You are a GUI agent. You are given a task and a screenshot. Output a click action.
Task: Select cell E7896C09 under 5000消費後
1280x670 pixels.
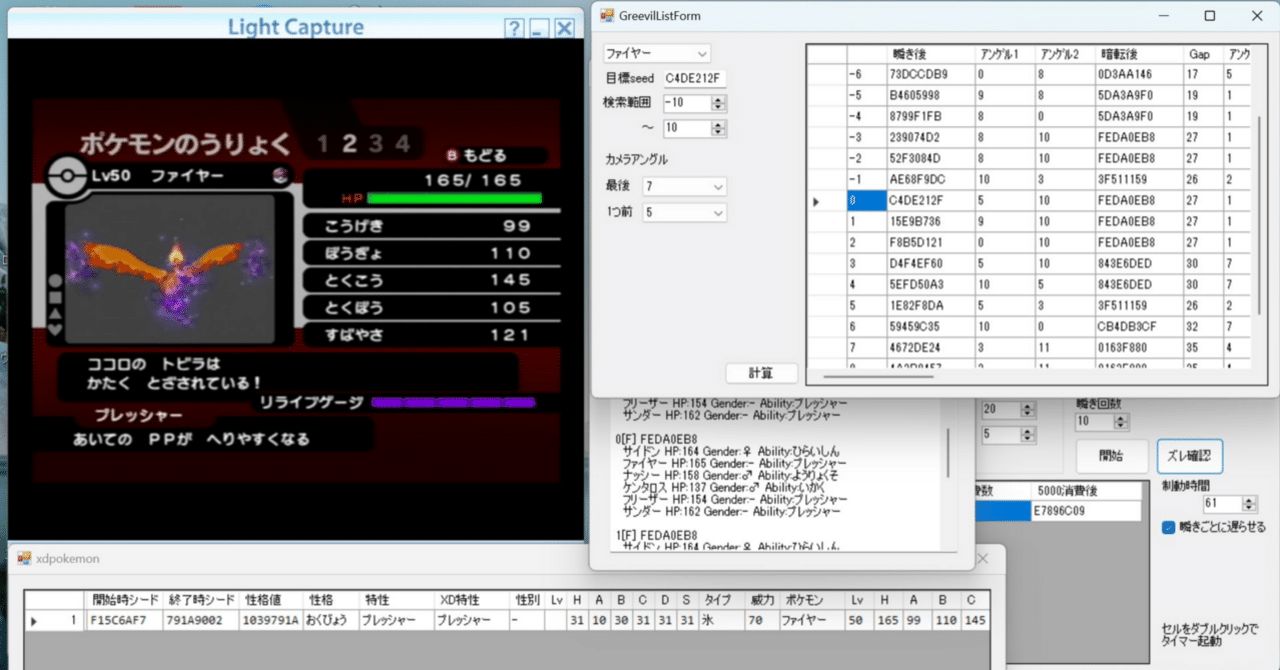[x=1085, y=511]
